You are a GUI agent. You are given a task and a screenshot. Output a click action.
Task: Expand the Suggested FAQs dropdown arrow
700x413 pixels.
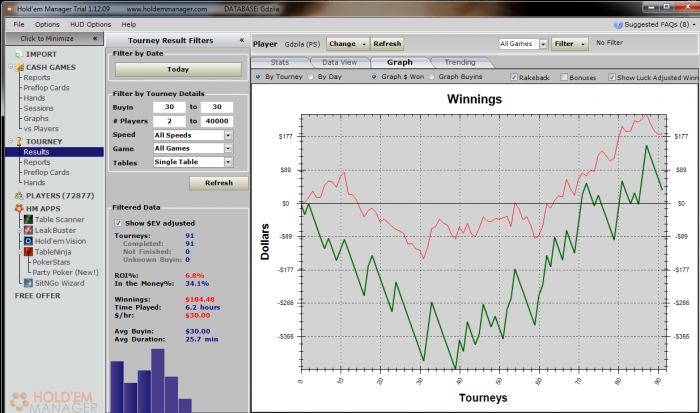[694, 25]
